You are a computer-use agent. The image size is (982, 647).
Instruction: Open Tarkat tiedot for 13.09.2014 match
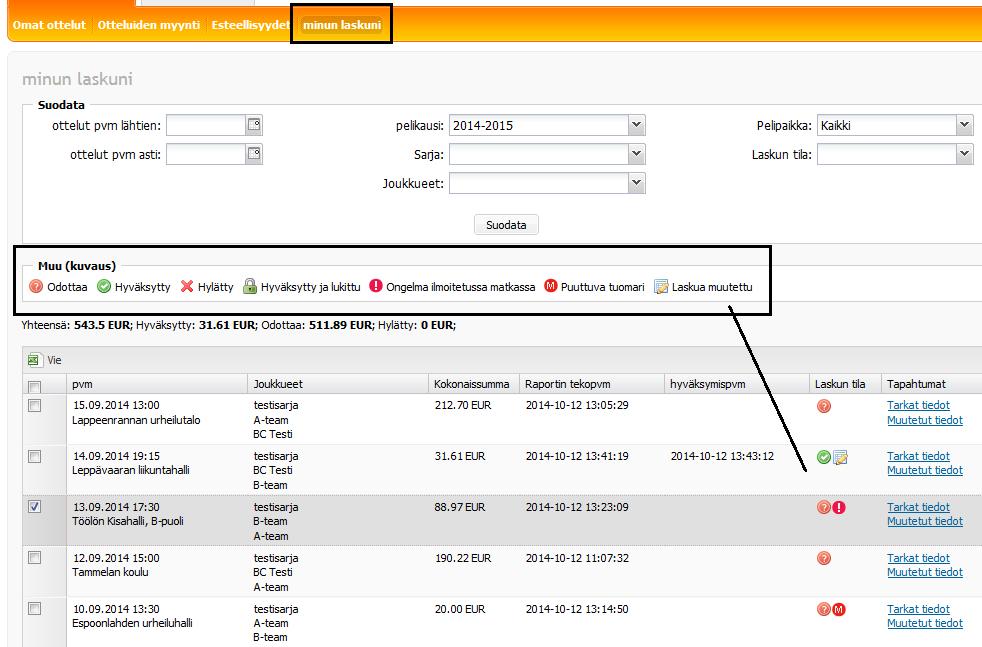pyautogui.click(x=918, y=507)
